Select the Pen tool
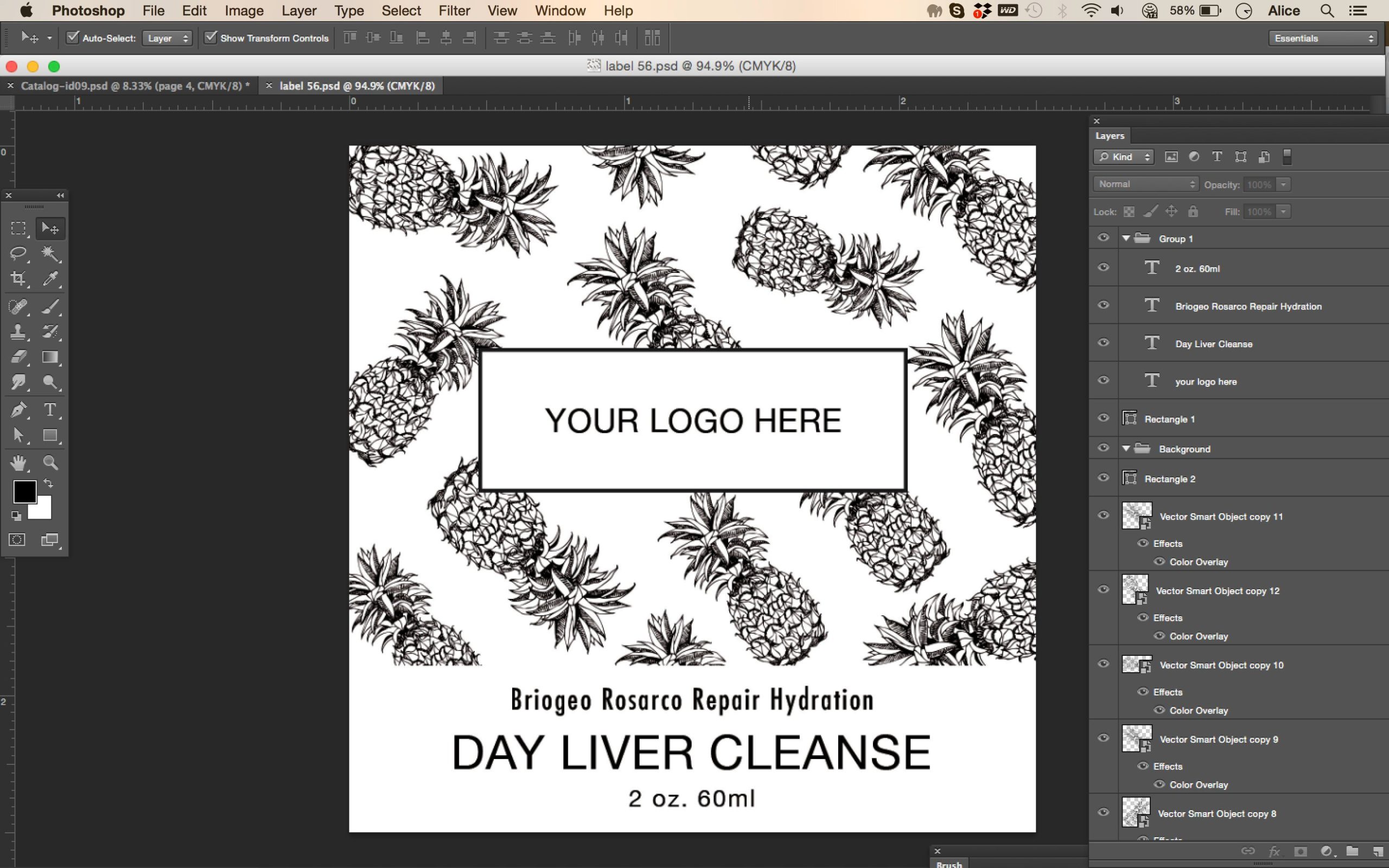The image size is (1389, 868). 18,410
